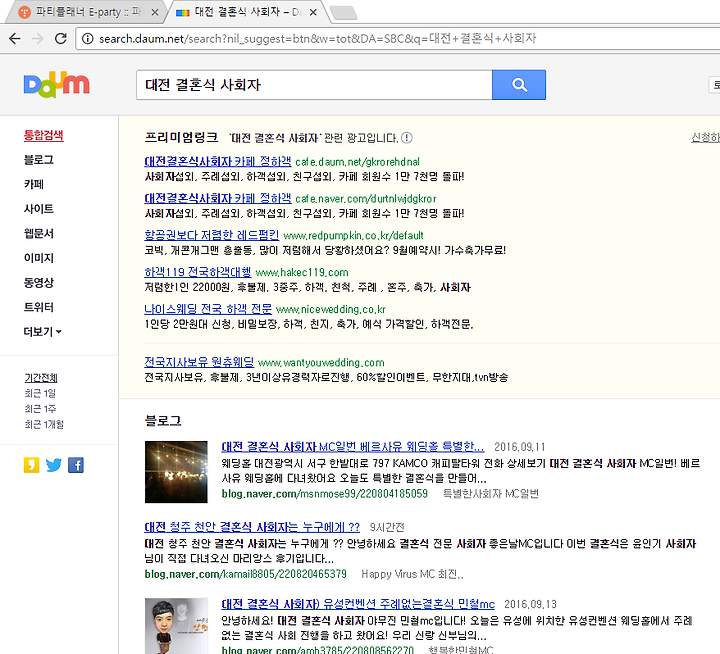
Task: Switch to the 파티플래너 E-party tab
Action: click(87, 12)
